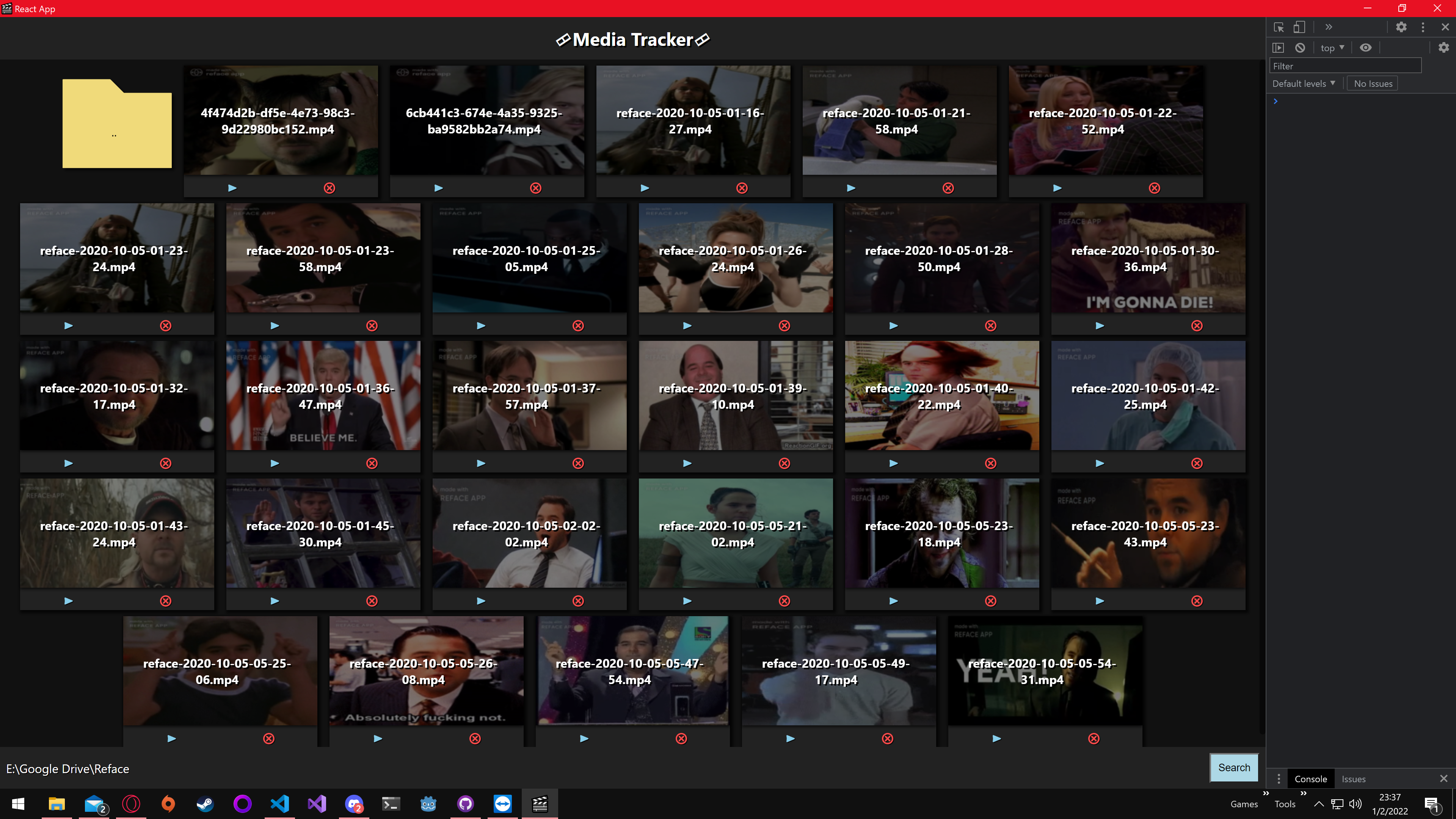The height and width of the screenshot is (819, 1456).
Task: Toggle DevTools device toolbar
Action: click(x=1299, y=27)
